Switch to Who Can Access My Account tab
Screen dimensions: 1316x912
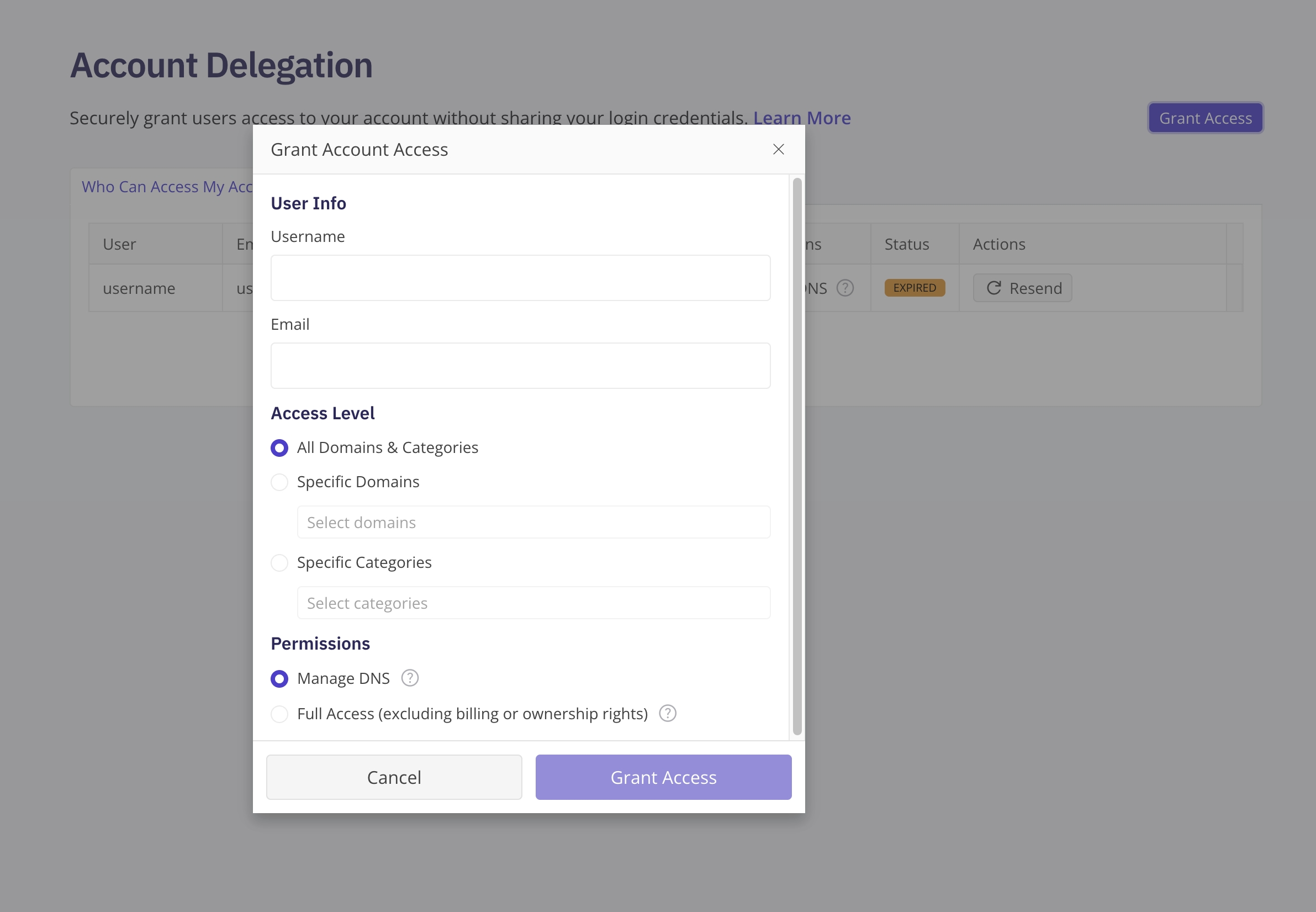coord(167,187)
